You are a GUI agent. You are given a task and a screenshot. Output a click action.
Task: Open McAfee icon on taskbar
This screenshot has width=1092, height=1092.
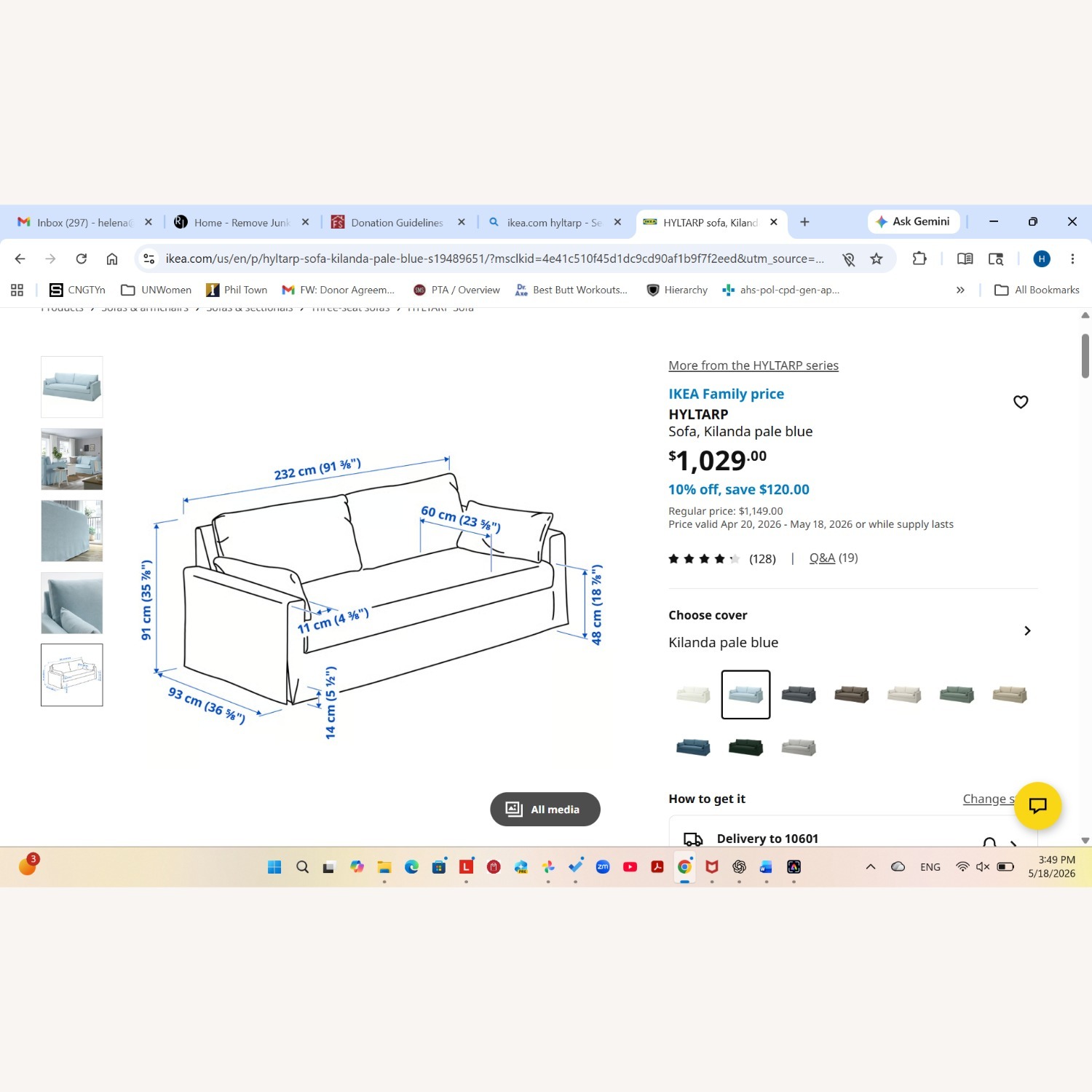[x=712, y=866]
